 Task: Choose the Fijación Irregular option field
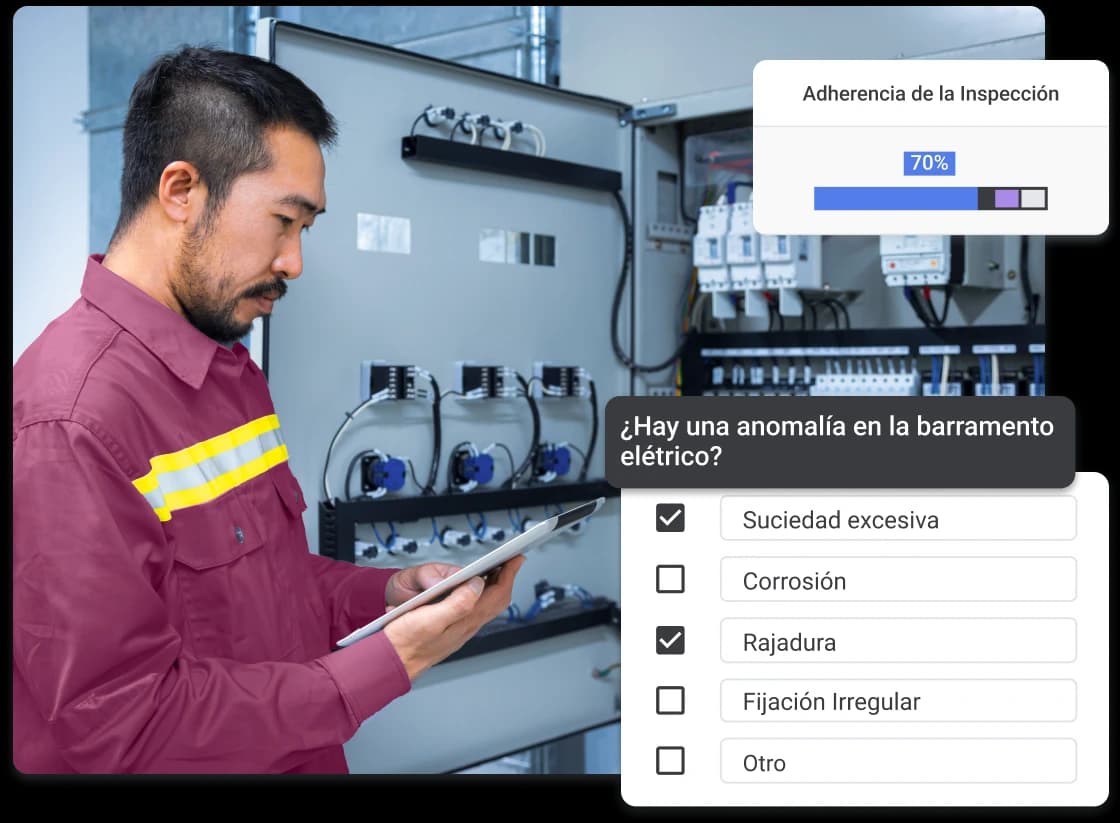pyautogui.click(x=897, y=701)
